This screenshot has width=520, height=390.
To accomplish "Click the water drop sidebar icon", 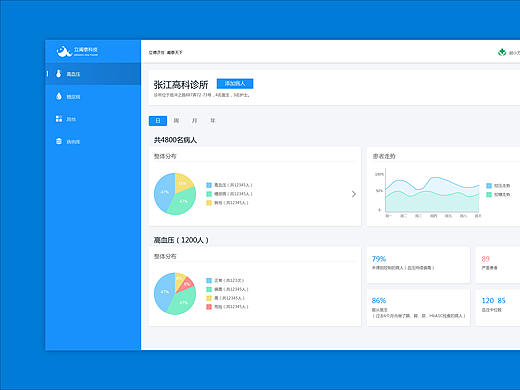I will click(59, 96).
